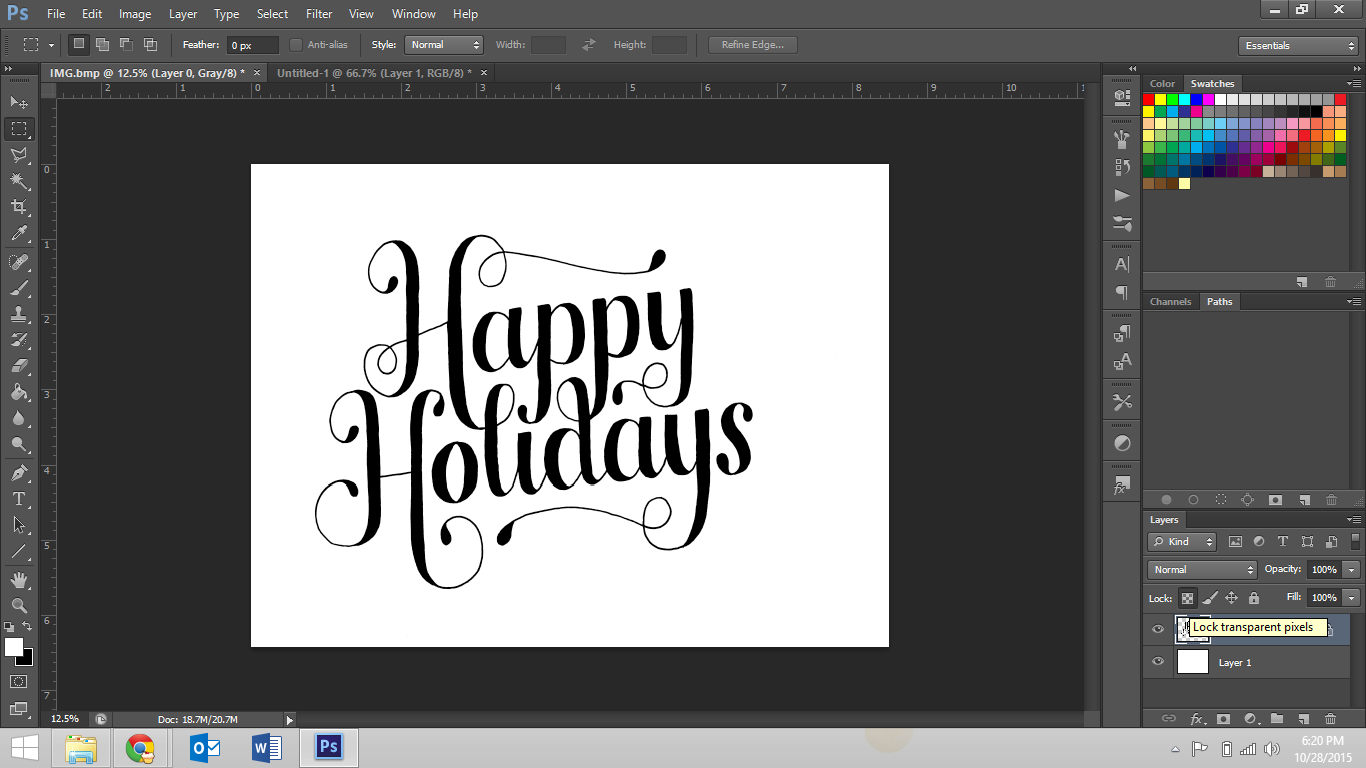Click the layer style fx button
The image size is (1366, 768).
pyautogui.click(x=1196, y=719)
